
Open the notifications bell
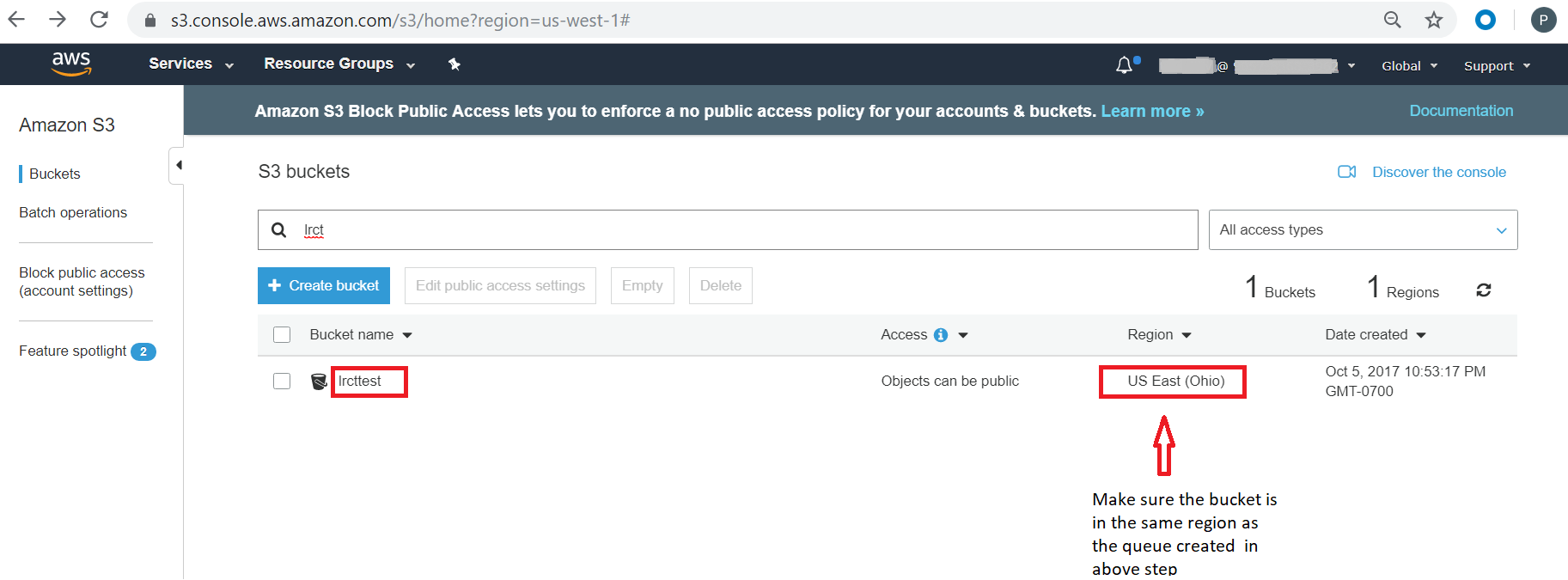(1125, 65)
